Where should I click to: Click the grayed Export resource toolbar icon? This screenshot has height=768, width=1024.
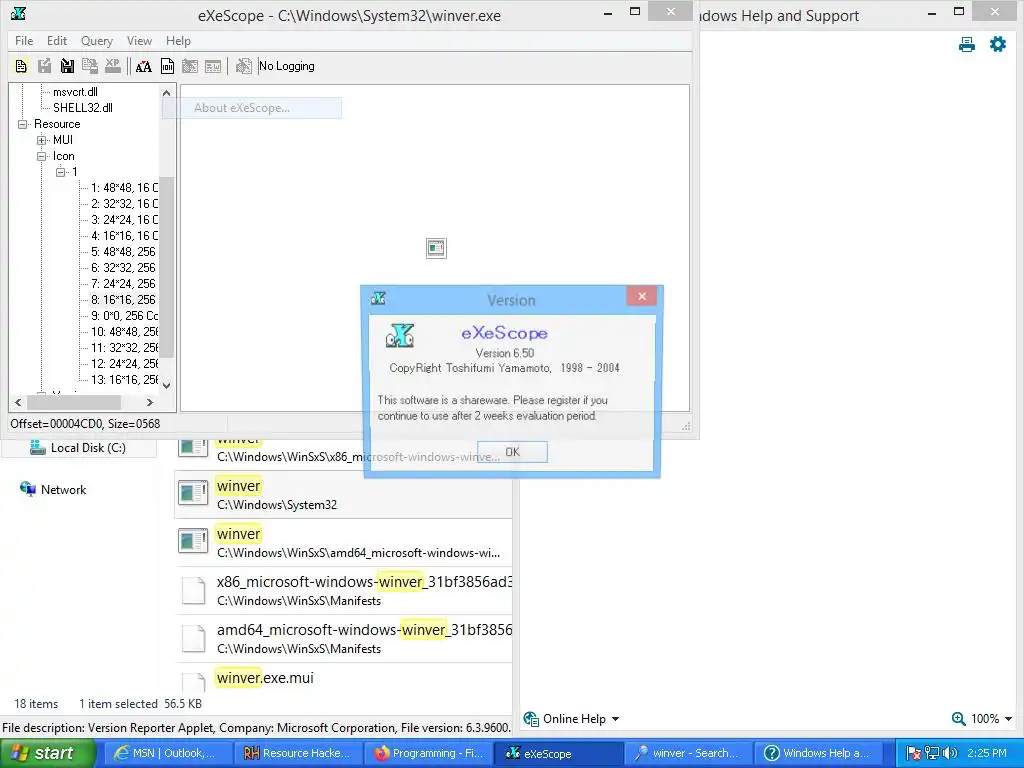click(44, 66)
